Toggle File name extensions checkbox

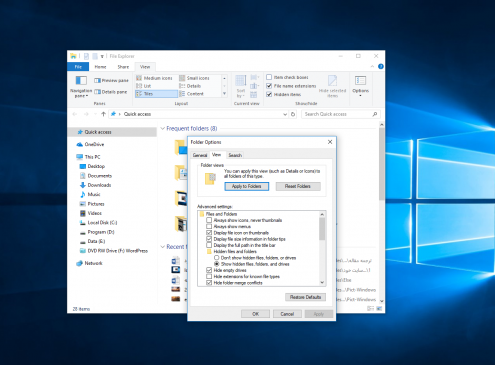point(269,86)
